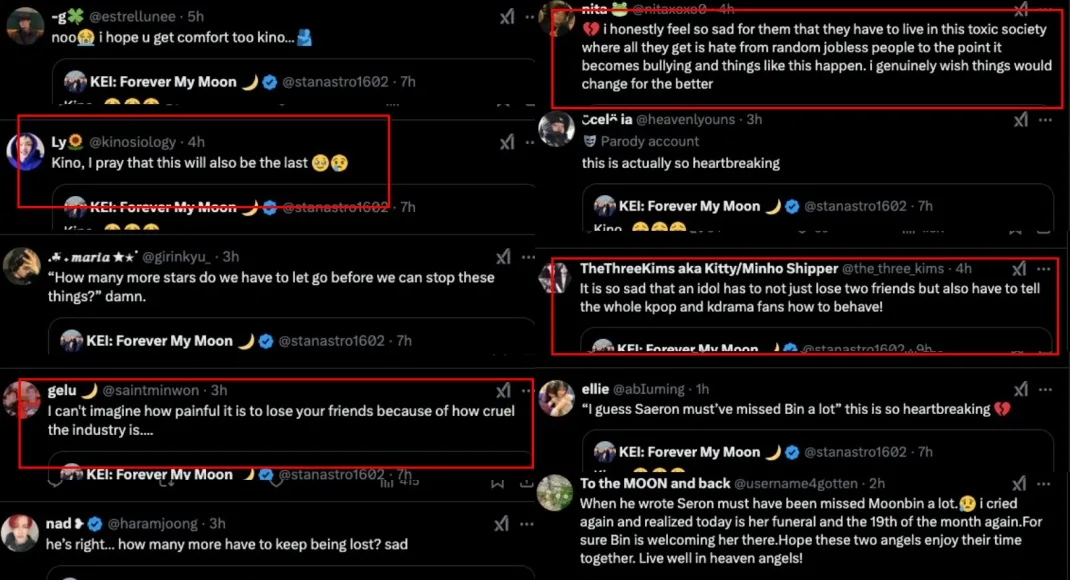This screenshot has height=580, width=1070.
Task: Click ellie's profile avatar
Action: coord(556,399)
